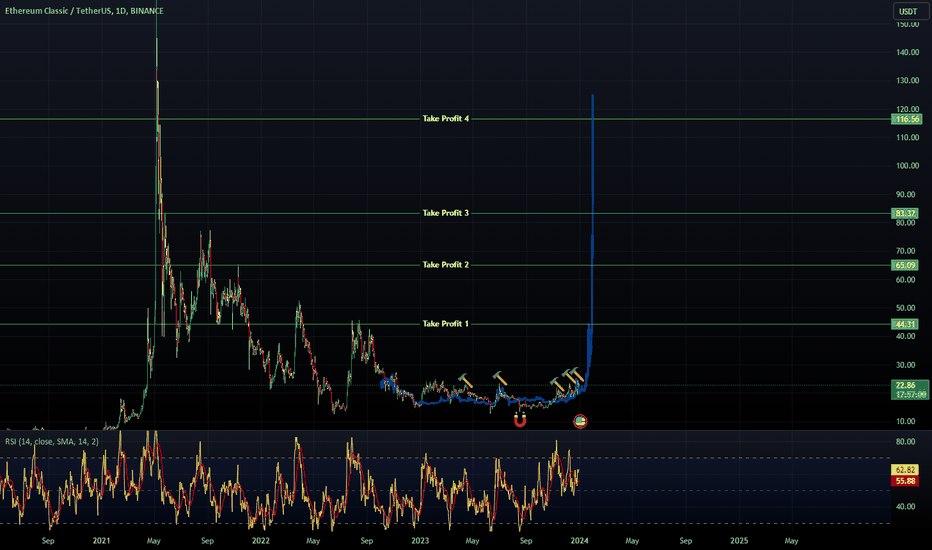This screenshot has width=932, height=550.
Task: Click the 65.09 price tag on axis
Action: (905, 265)
